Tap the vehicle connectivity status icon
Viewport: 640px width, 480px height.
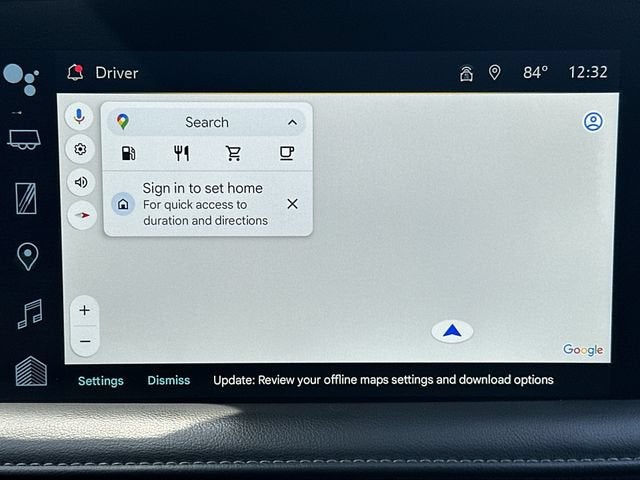pos(466,73)
